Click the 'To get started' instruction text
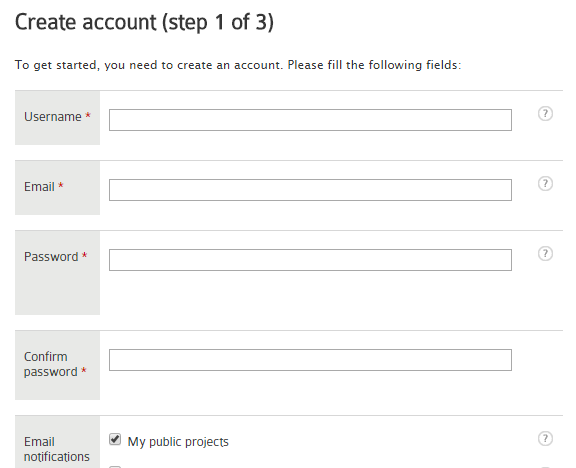This screenshot has height=468, width=576. pyautogui.click(x=238, y=65)
